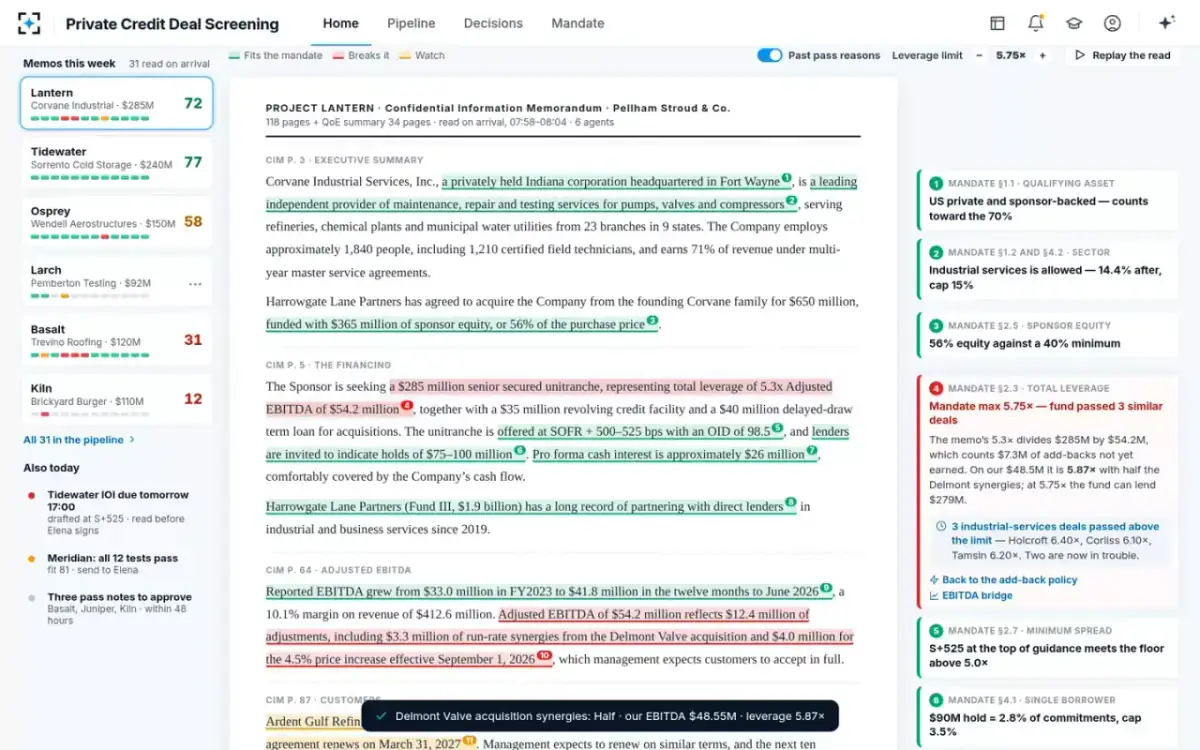Click the Delmont Valve synergies toast notification
This screenshot has width=1200, height=750.
[600, 716]
